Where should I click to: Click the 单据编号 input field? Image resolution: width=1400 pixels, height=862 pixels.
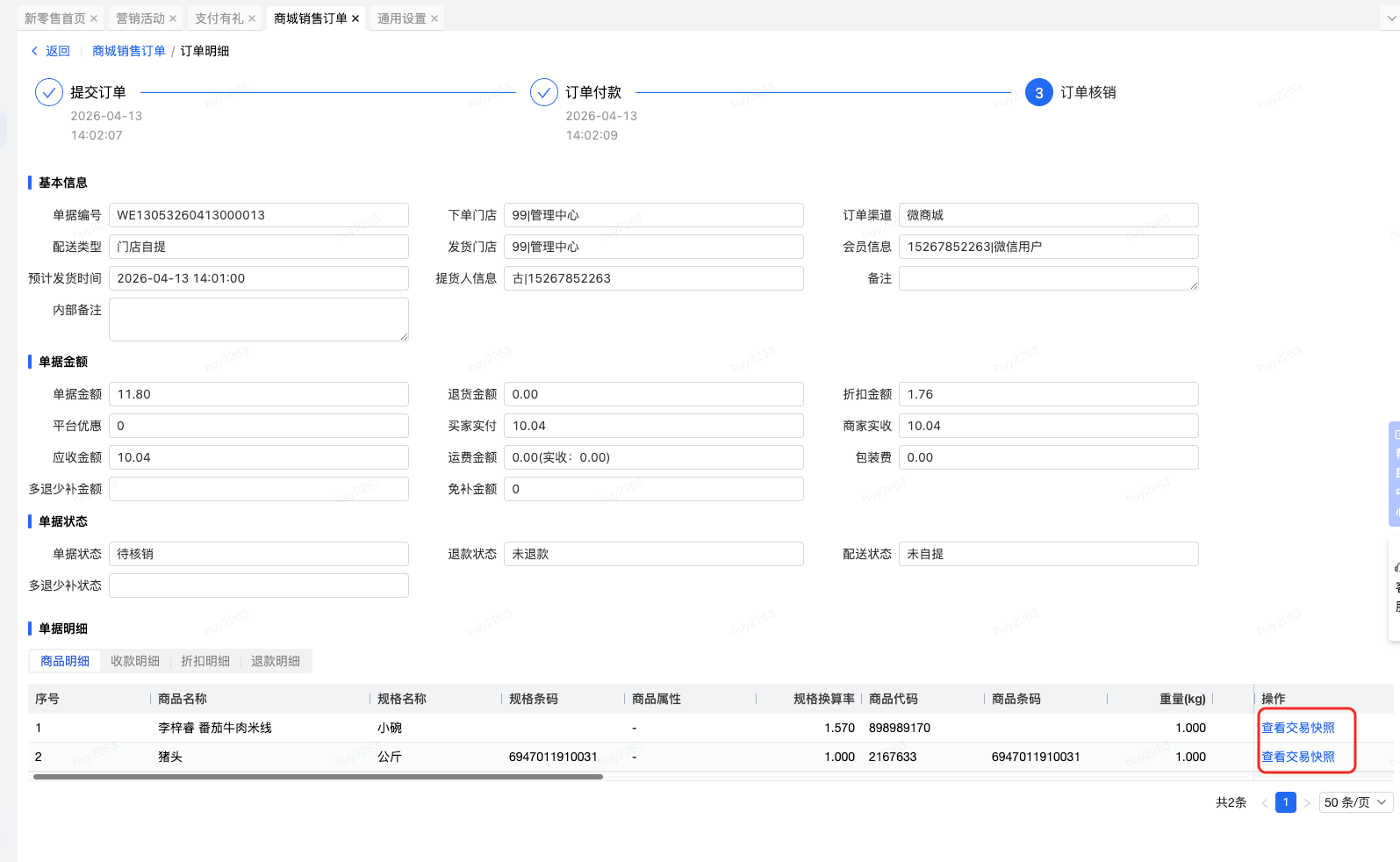coord(259,215)
